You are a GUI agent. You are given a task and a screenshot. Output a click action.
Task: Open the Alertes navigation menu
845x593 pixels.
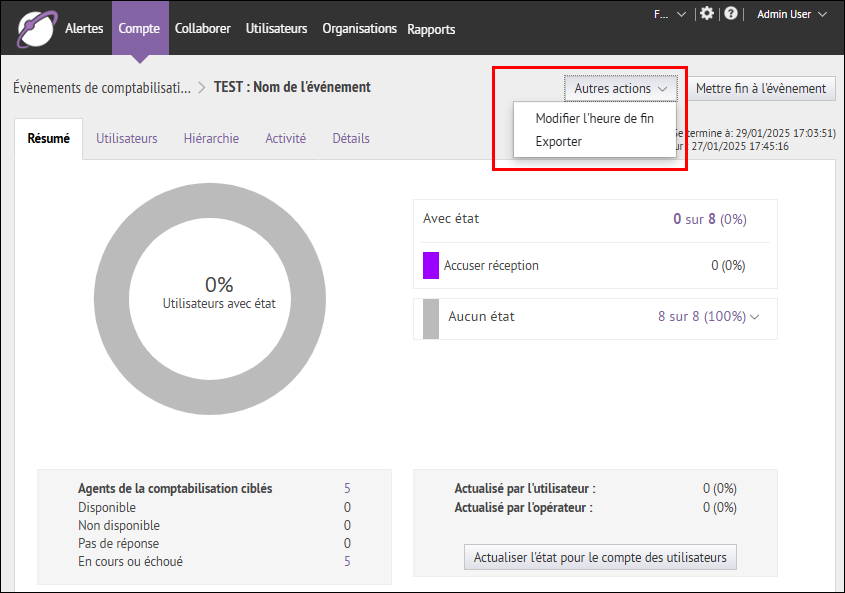coord(84,29)
